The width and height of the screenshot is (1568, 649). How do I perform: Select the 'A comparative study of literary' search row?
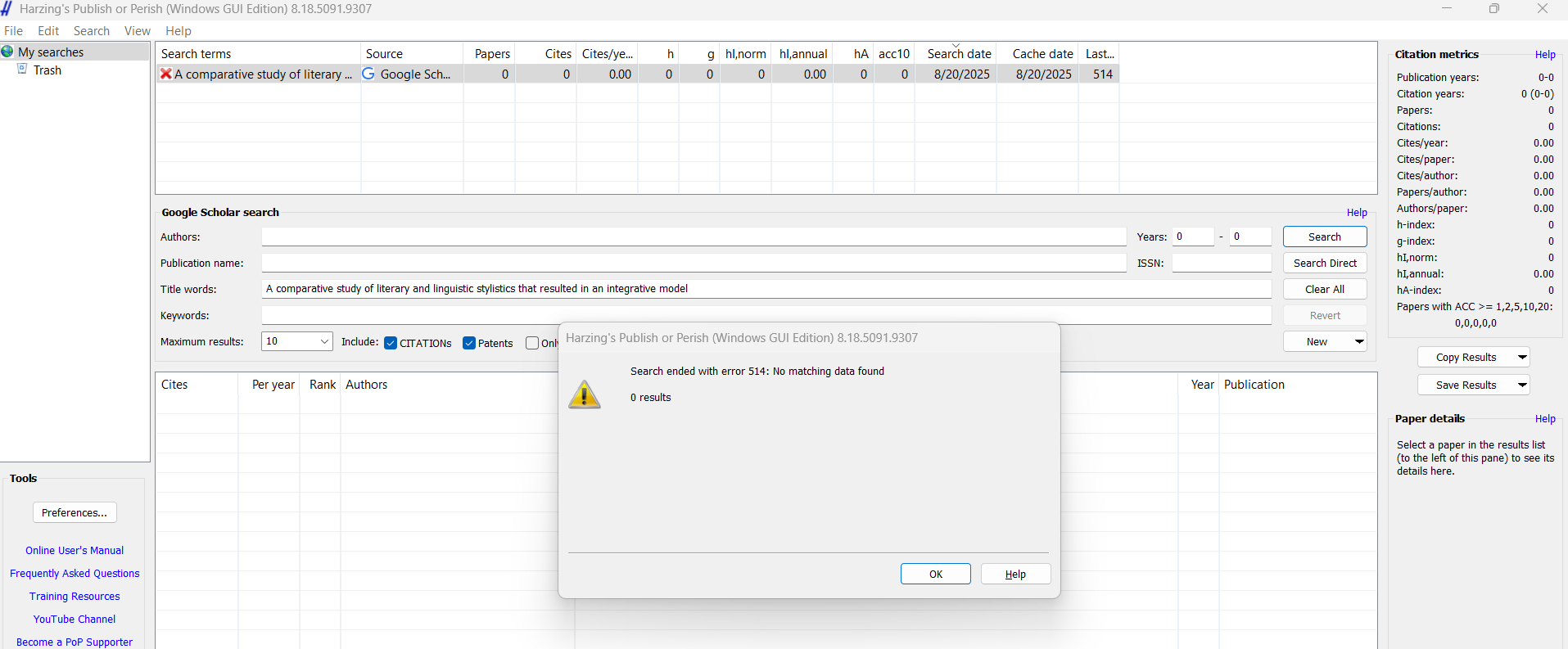tap(638, 74)
